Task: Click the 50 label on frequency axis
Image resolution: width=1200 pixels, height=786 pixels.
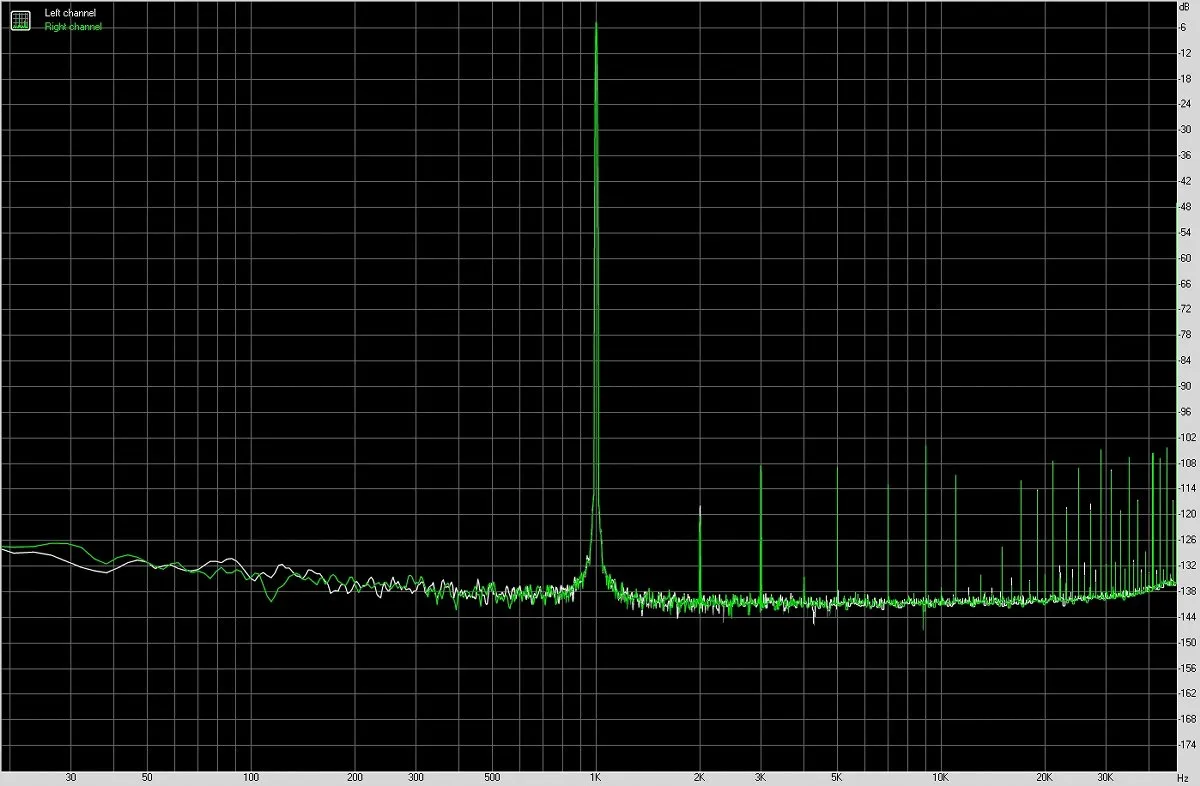Action: (147, 777)
